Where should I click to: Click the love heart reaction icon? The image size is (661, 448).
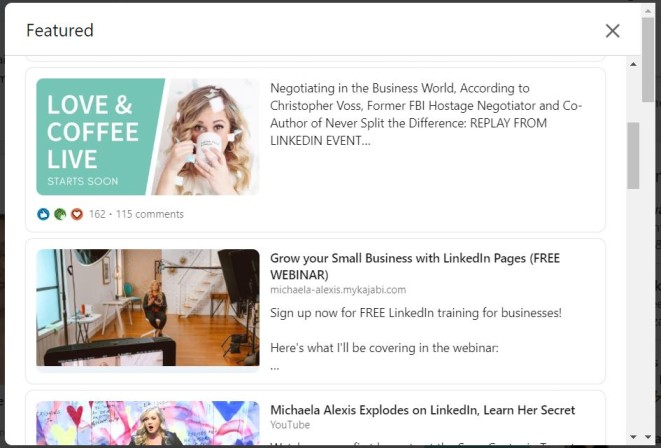pyautogui.click(x=77, y=214)
